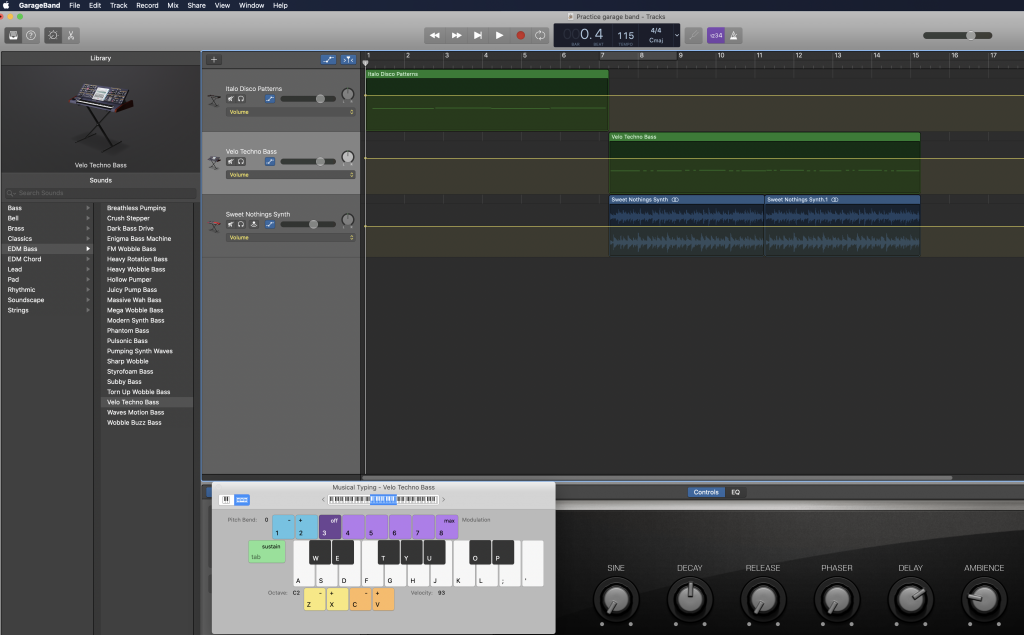Viewport: 1024px width, 635px height.
Task: Enable input monitoring on Sweet Nothings Synth
Action: coord(254,224)
